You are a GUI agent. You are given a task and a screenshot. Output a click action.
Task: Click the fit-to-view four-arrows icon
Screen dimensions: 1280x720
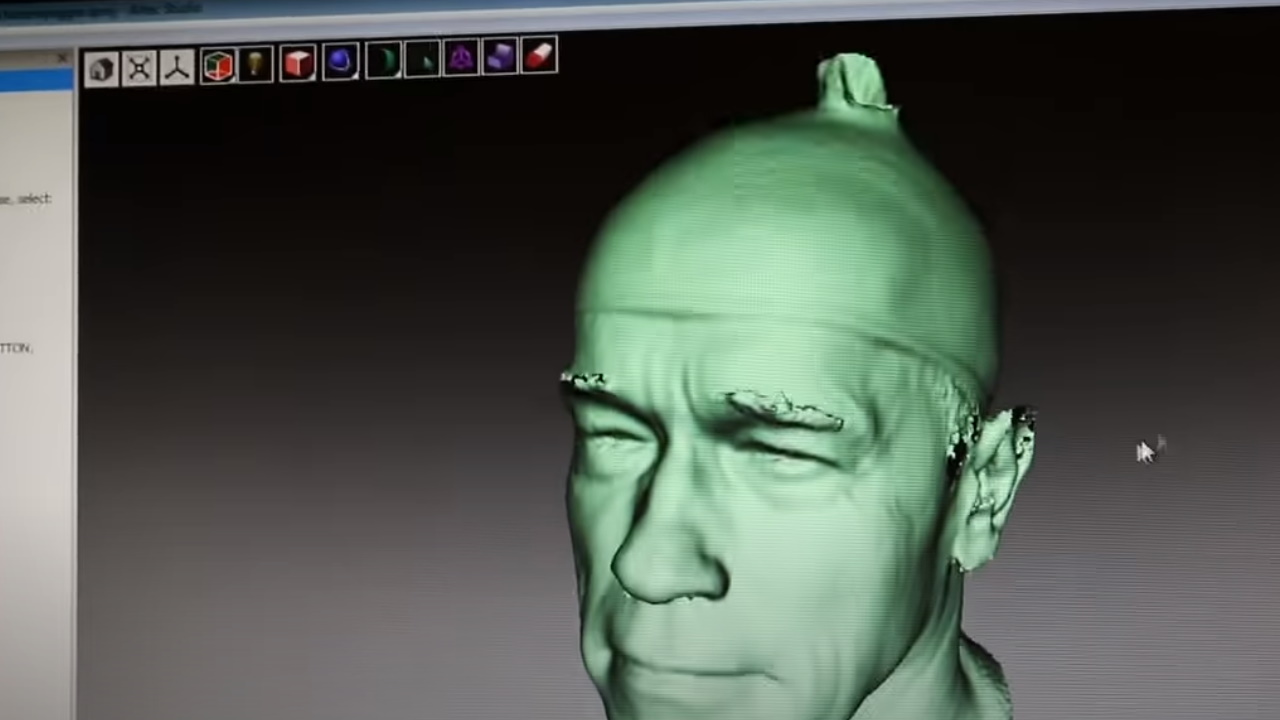[139, 68]
